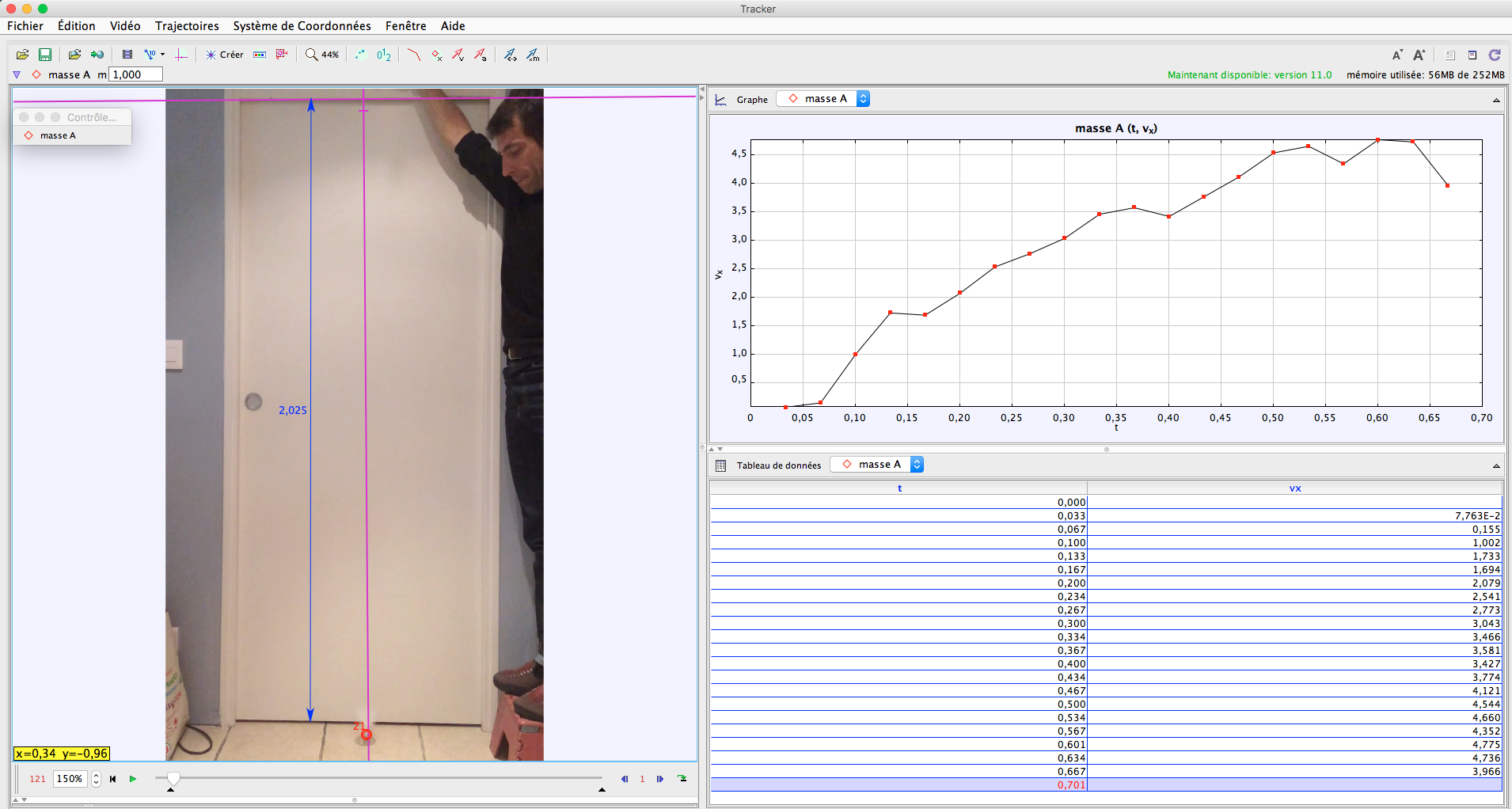Click the Open file folder icon
This screenshot has height=809, width=1512.
(23, 55)
